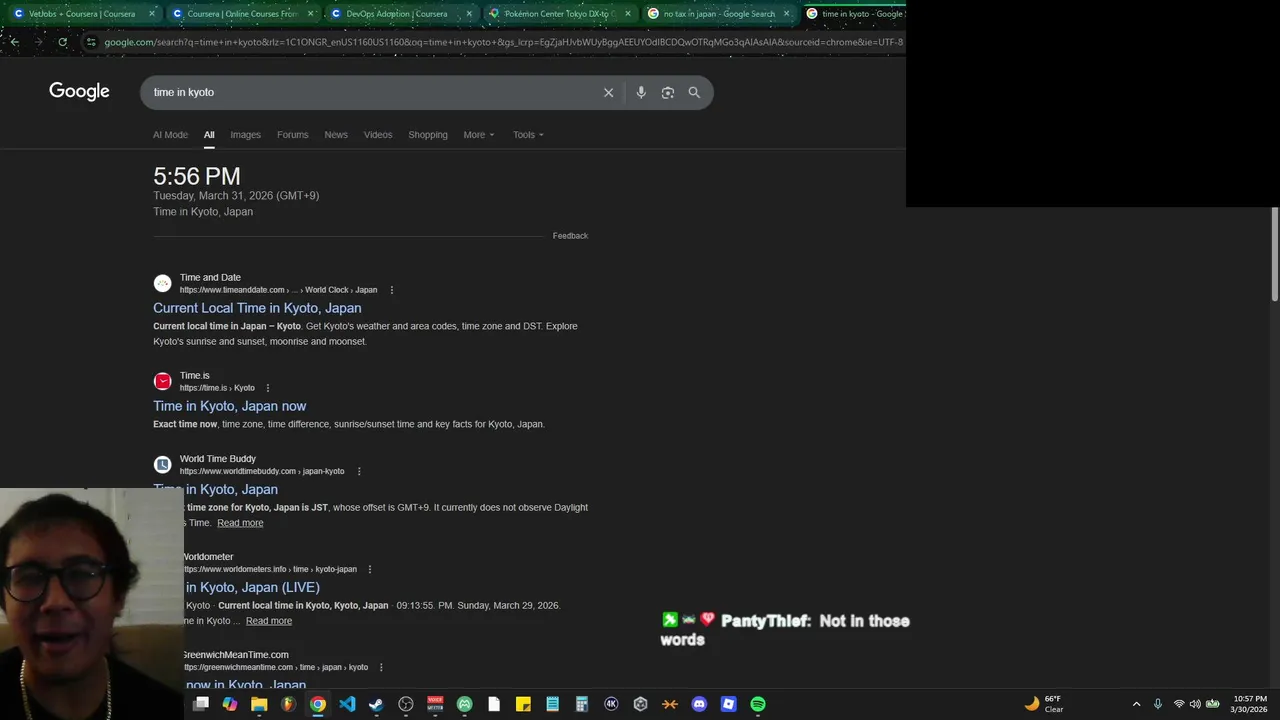Click the '5:56 PM' time text
Screen dimensions: 1280x720
196,176
